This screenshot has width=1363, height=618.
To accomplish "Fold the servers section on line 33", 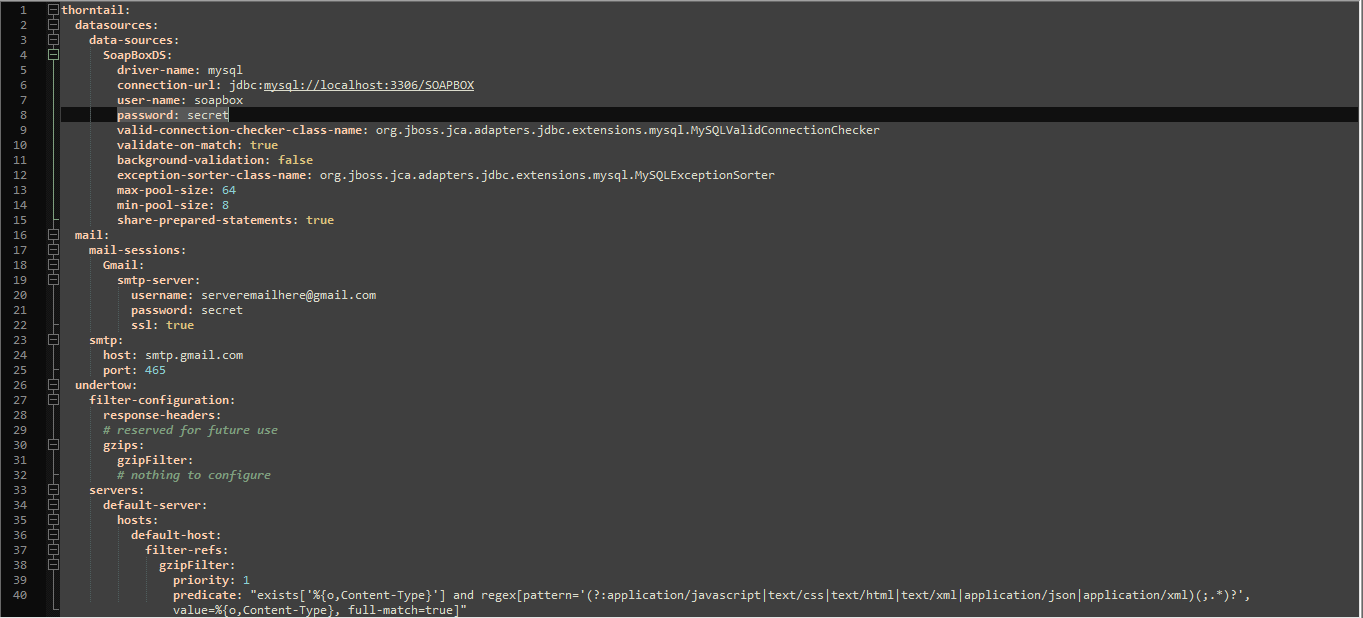I will 53,490.
